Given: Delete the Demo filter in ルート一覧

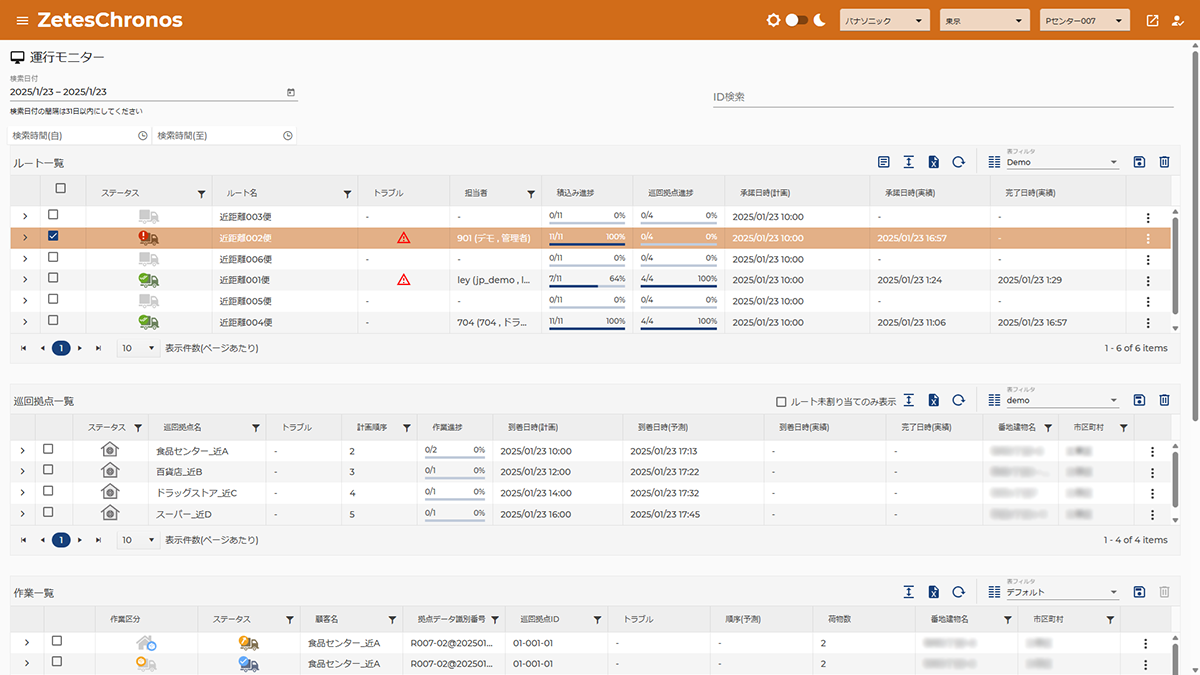Looking at the screenshot, I should (x=1164, y=162).
